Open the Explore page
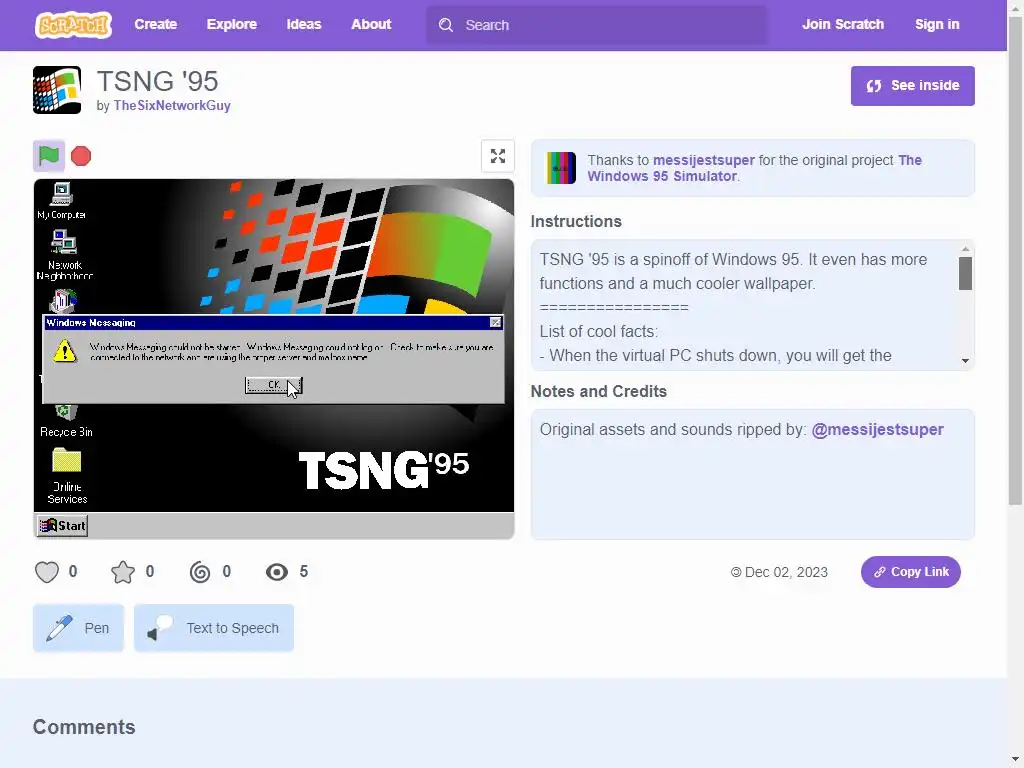The height and width of the screenshot is (768, 1024). tap(232, 24)
